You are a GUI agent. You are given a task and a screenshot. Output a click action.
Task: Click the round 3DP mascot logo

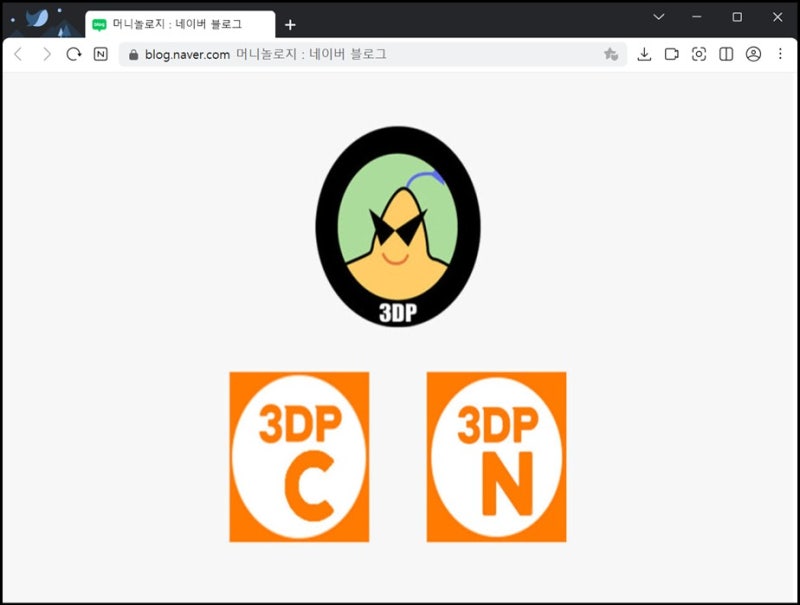(x=397, y=227)
